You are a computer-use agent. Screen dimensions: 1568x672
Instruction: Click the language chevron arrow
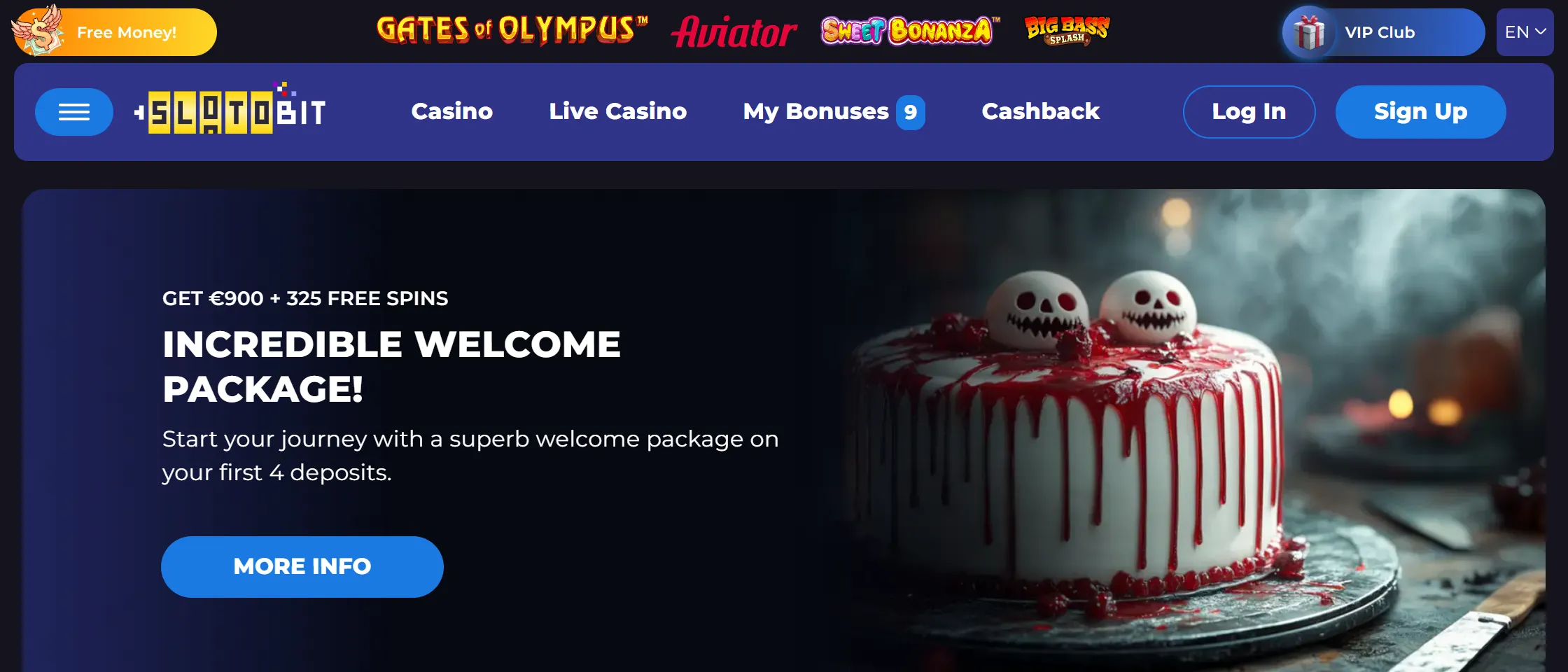click(x=1540, y=31)
